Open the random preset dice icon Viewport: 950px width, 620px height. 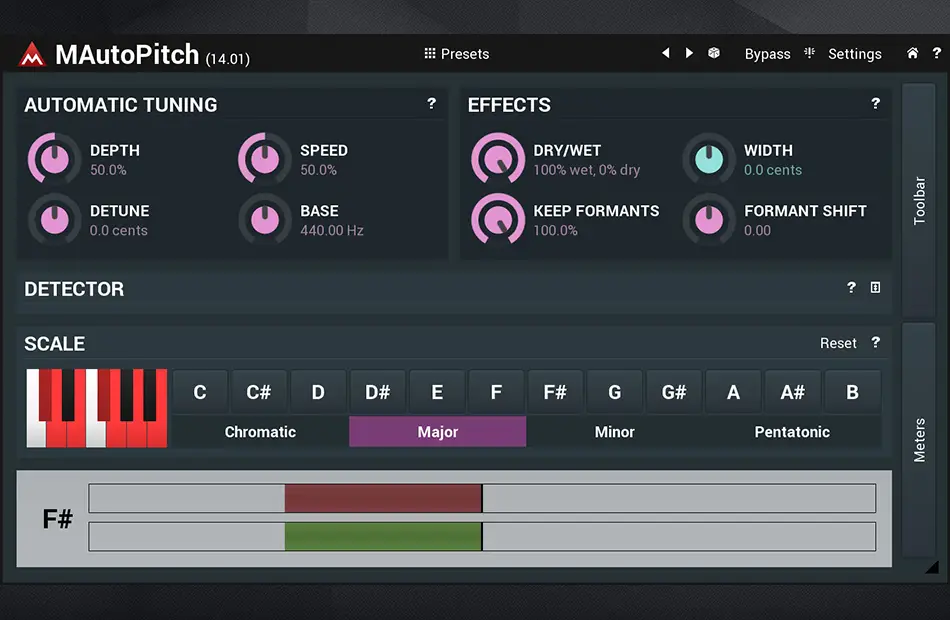pos(714,53)
